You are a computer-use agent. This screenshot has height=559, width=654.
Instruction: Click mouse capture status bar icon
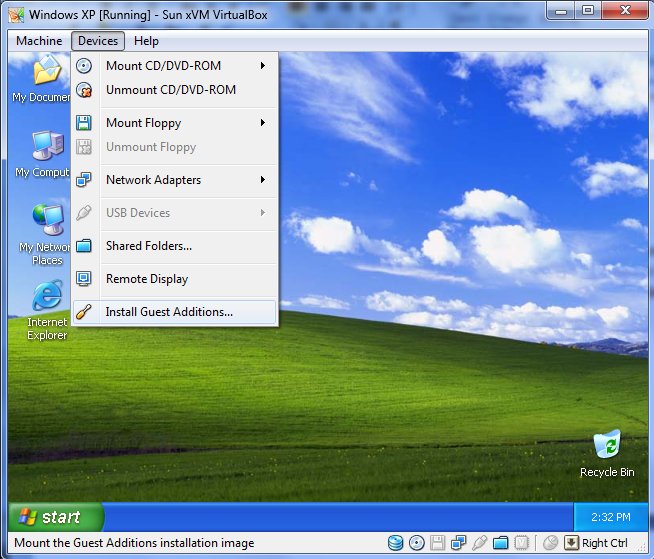coord(551,543)
